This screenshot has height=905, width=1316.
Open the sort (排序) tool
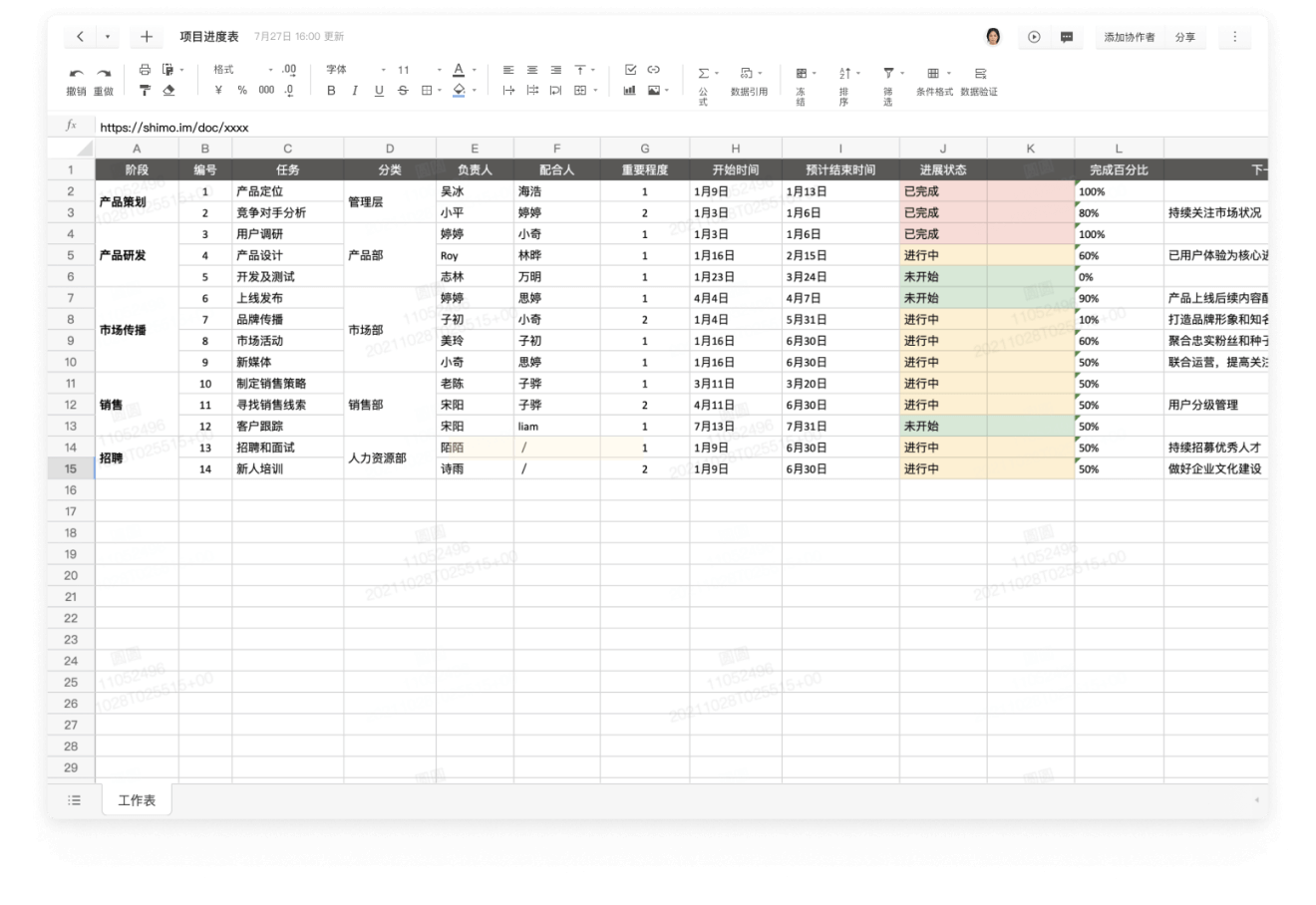[x=847, y=85]
